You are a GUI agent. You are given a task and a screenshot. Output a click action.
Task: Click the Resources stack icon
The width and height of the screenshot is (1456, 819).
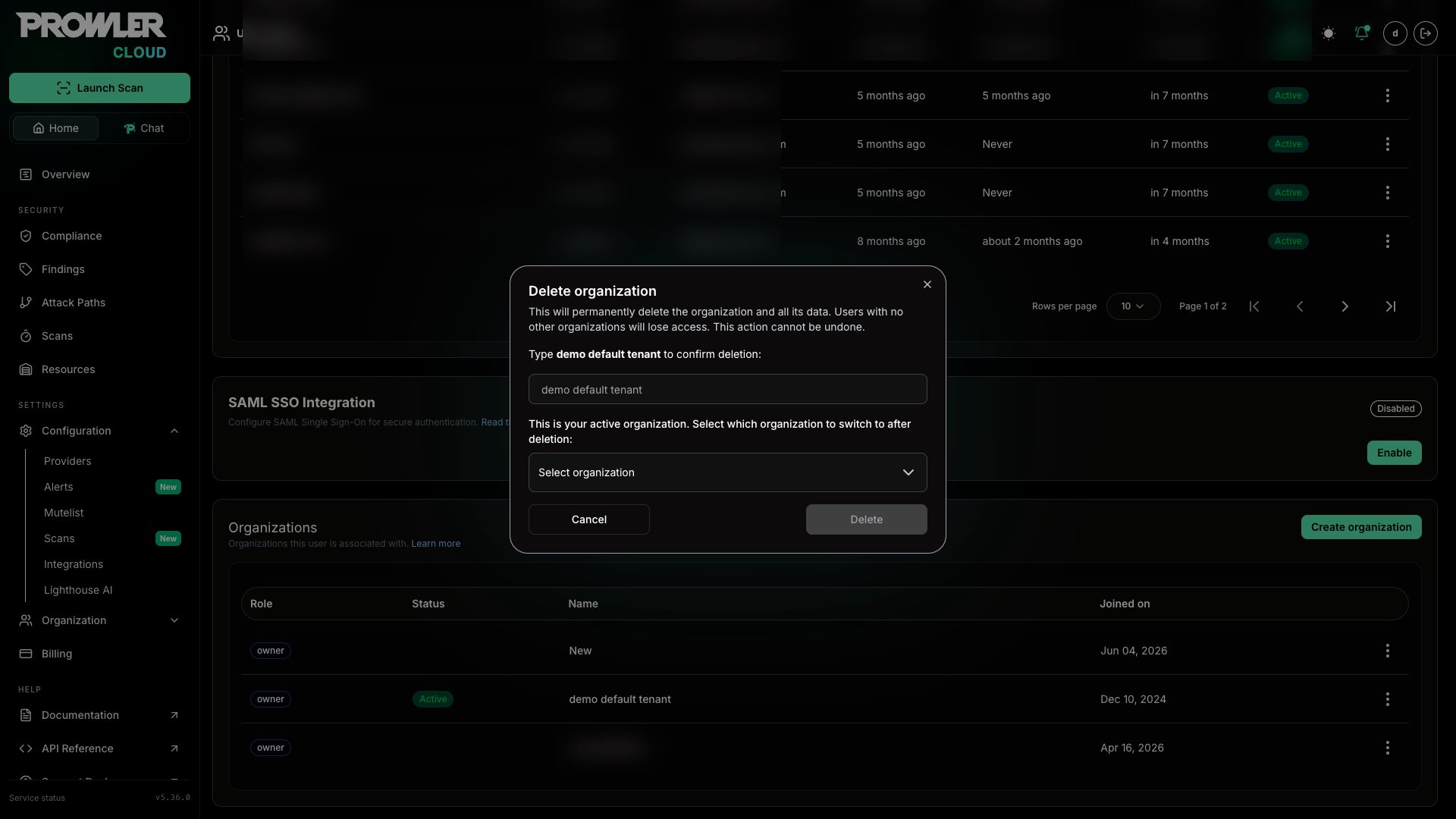(x=26, y=369)
